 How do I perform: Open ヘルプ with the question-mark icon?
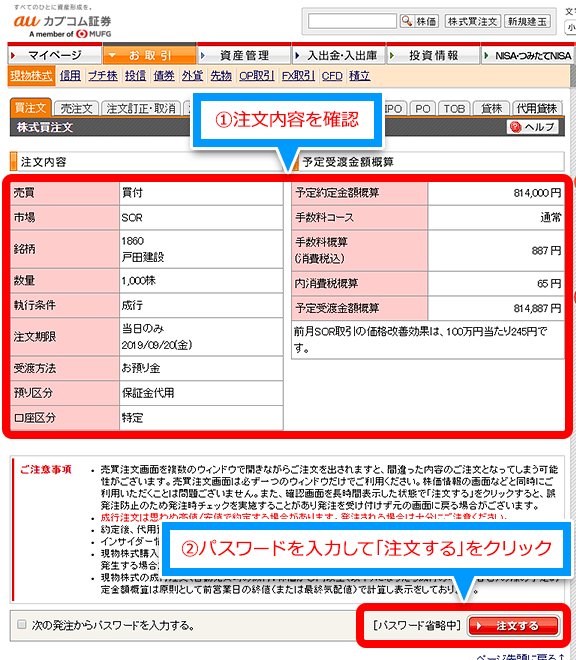[533, 127]
